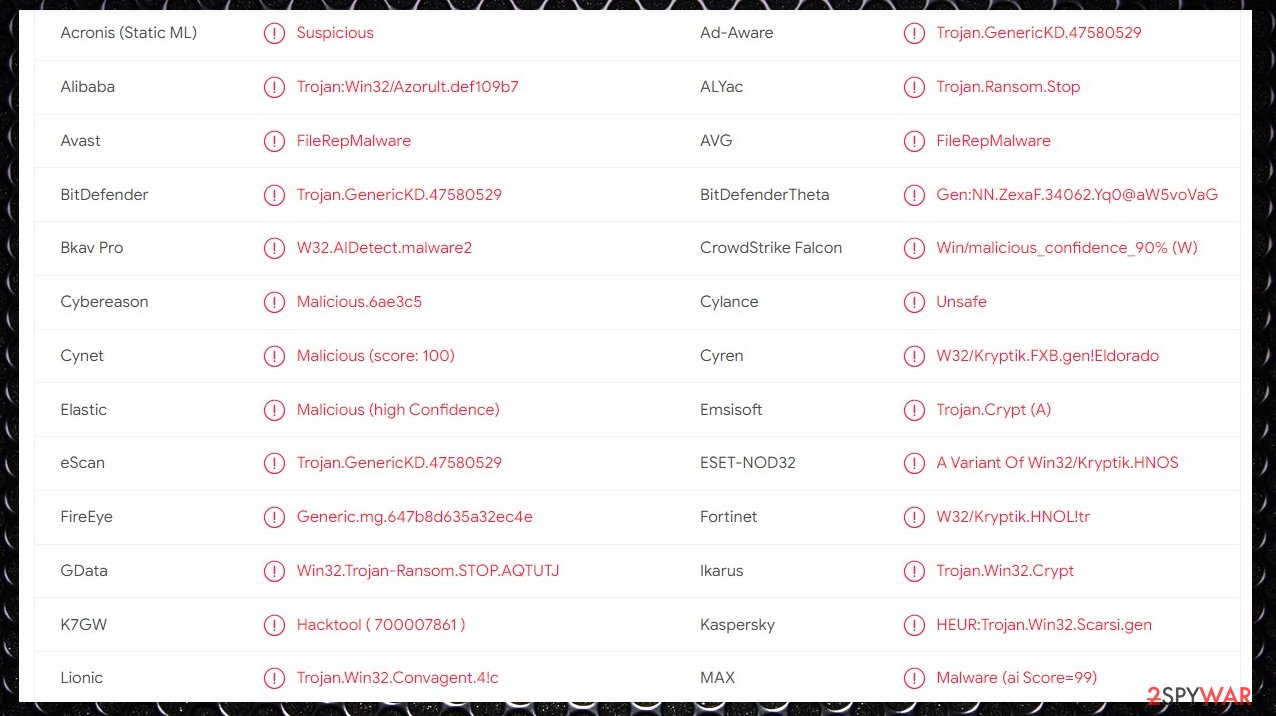Click the W32.AIDetect.malware2 detection name

click(x=384, y=248)
